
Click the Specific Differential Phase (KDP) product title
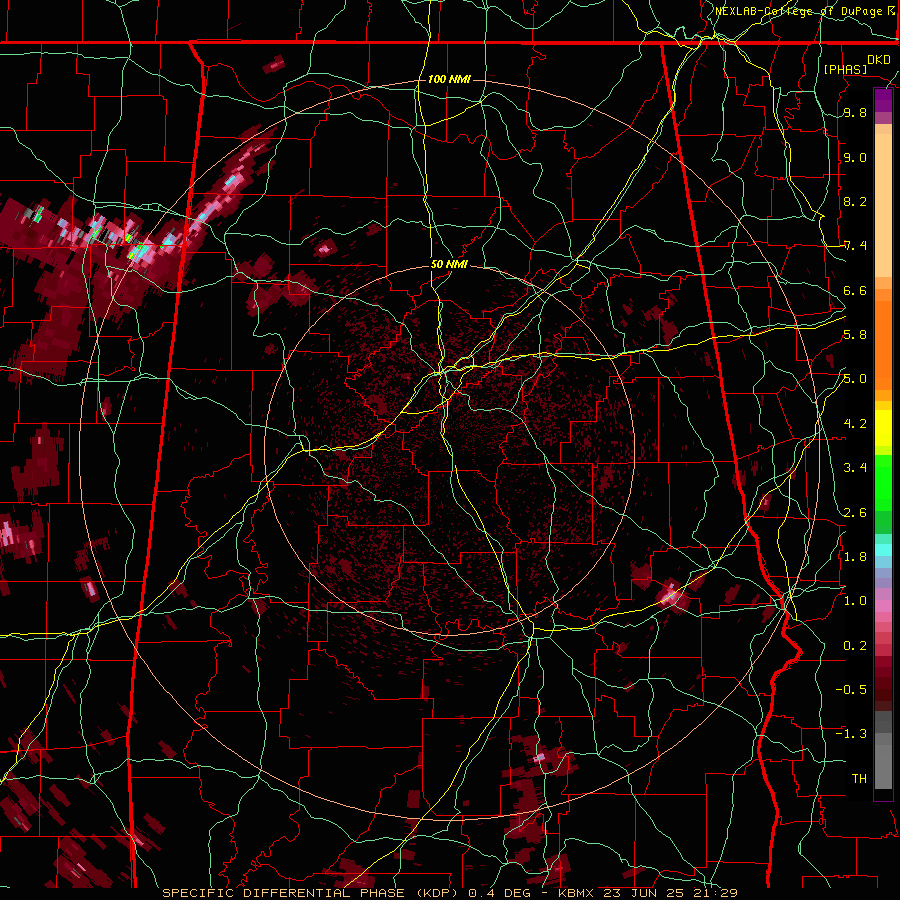(x=313, y=893)
